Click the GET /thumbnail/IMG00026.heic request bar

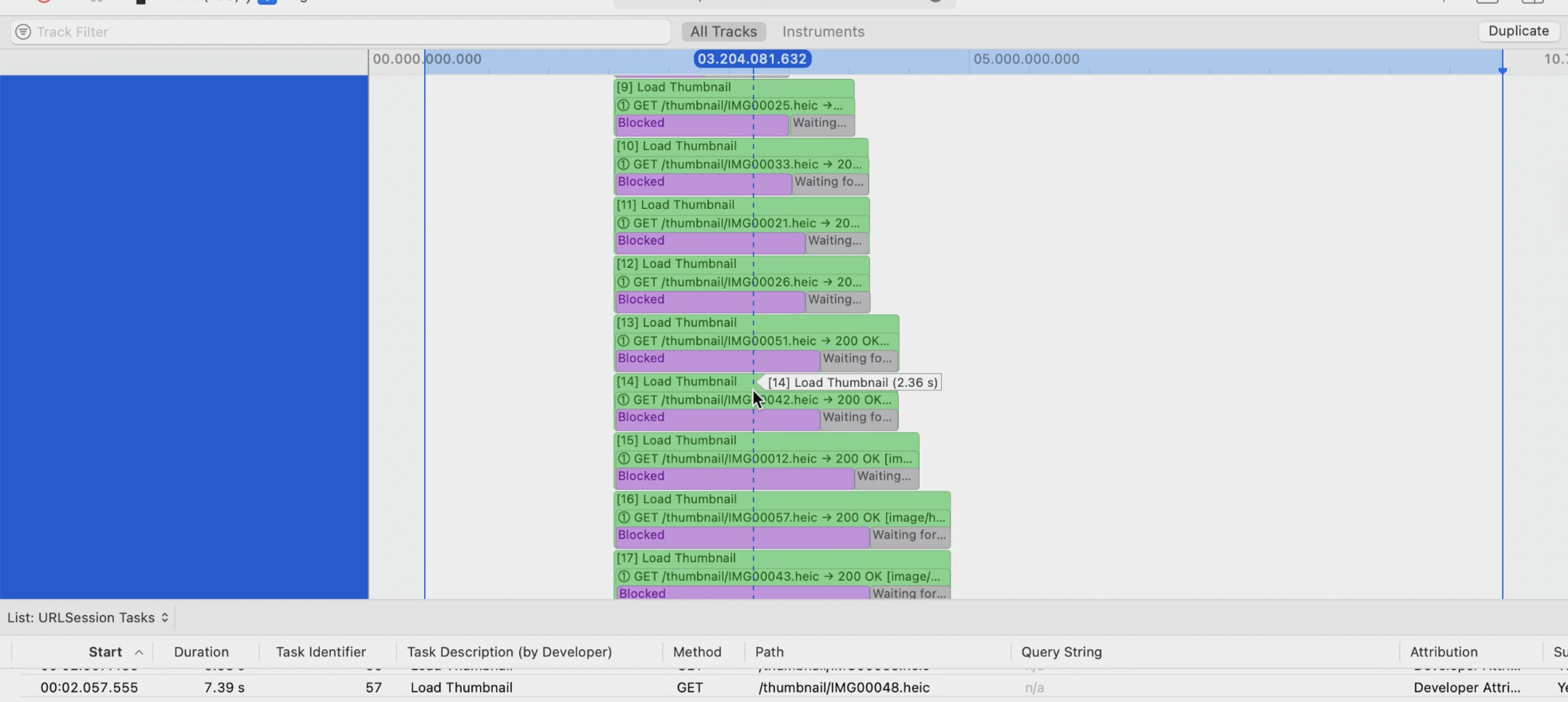coord(742,283)
